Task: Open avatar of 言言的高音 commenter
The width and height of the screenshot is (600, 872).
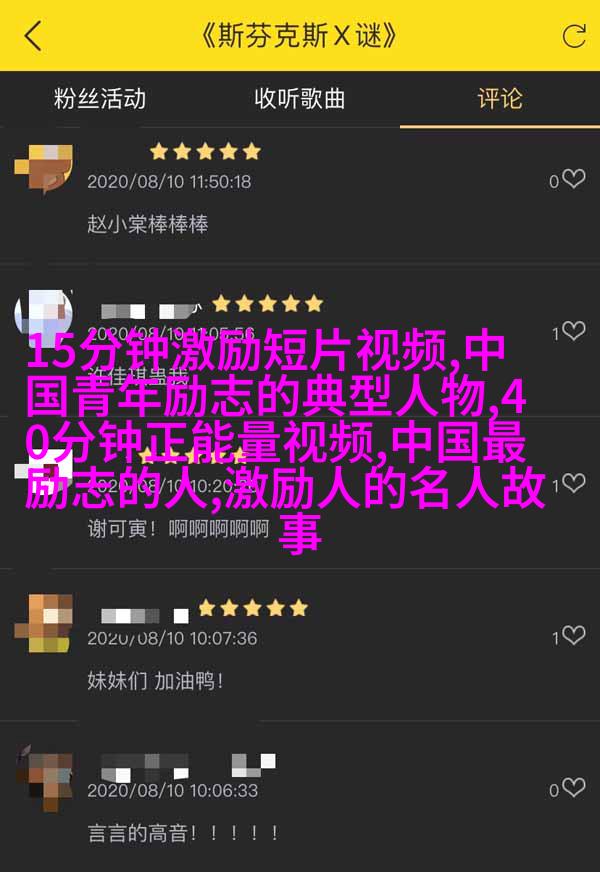Action: click(x=44, y=777)
